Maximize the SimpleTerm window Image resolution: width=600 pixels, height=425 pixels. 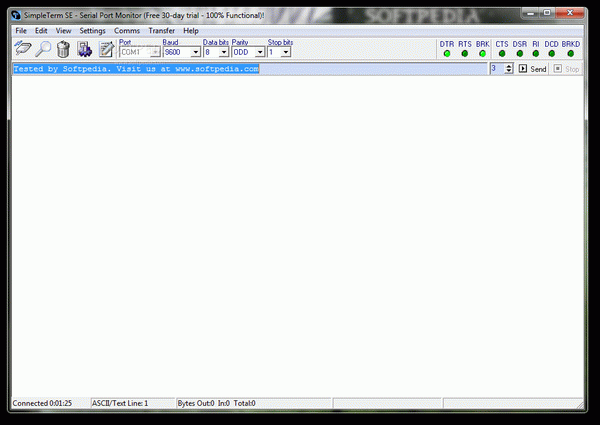point(547,13)
